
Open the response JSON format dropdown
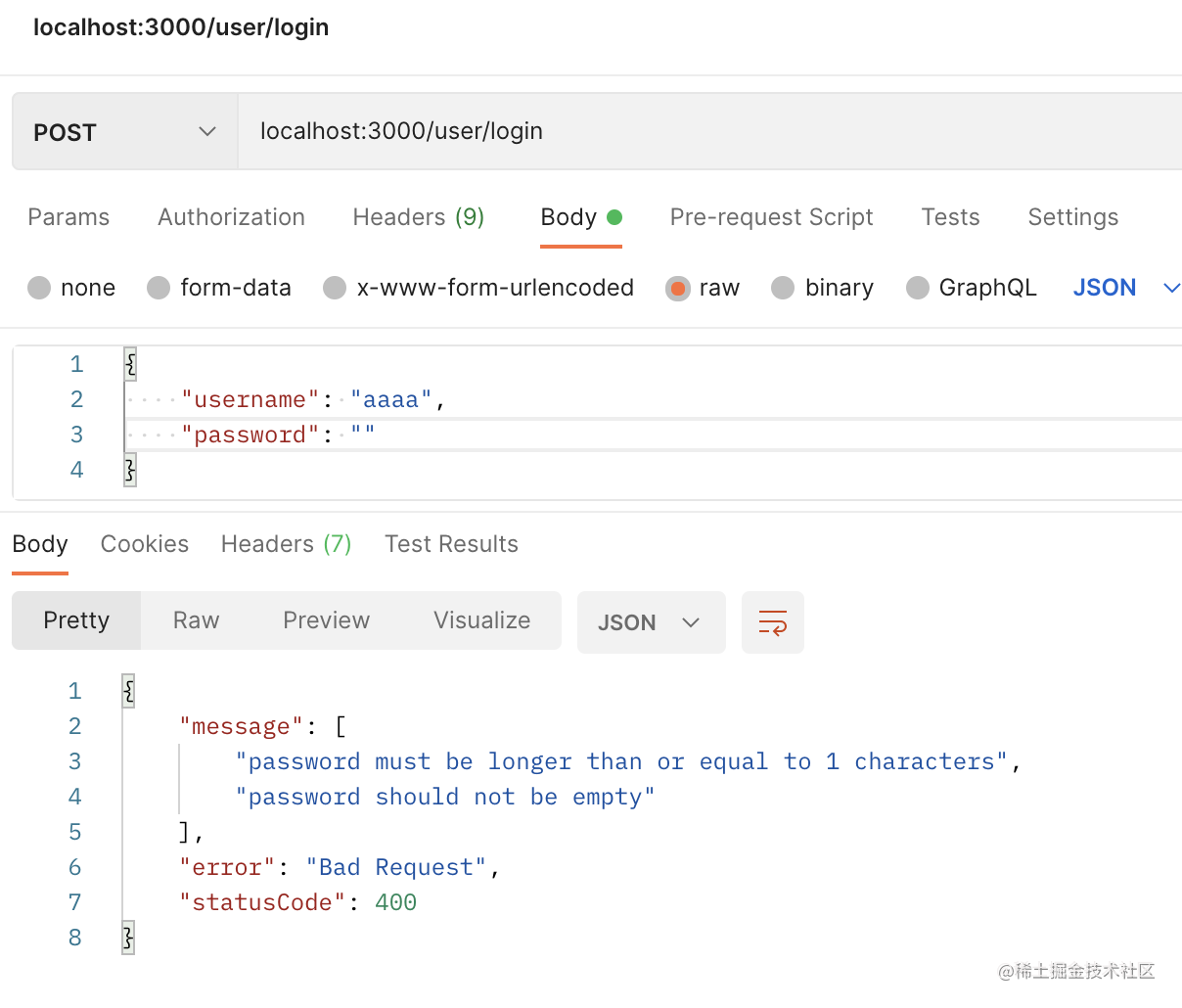(x=650, y=622)
